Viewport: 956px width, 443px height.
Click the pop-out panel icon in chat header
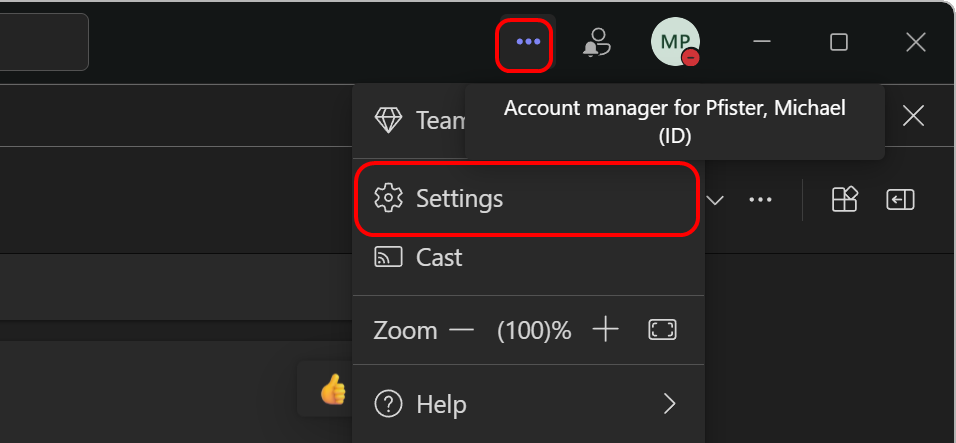pyautogui.click(x=900, y=199)
